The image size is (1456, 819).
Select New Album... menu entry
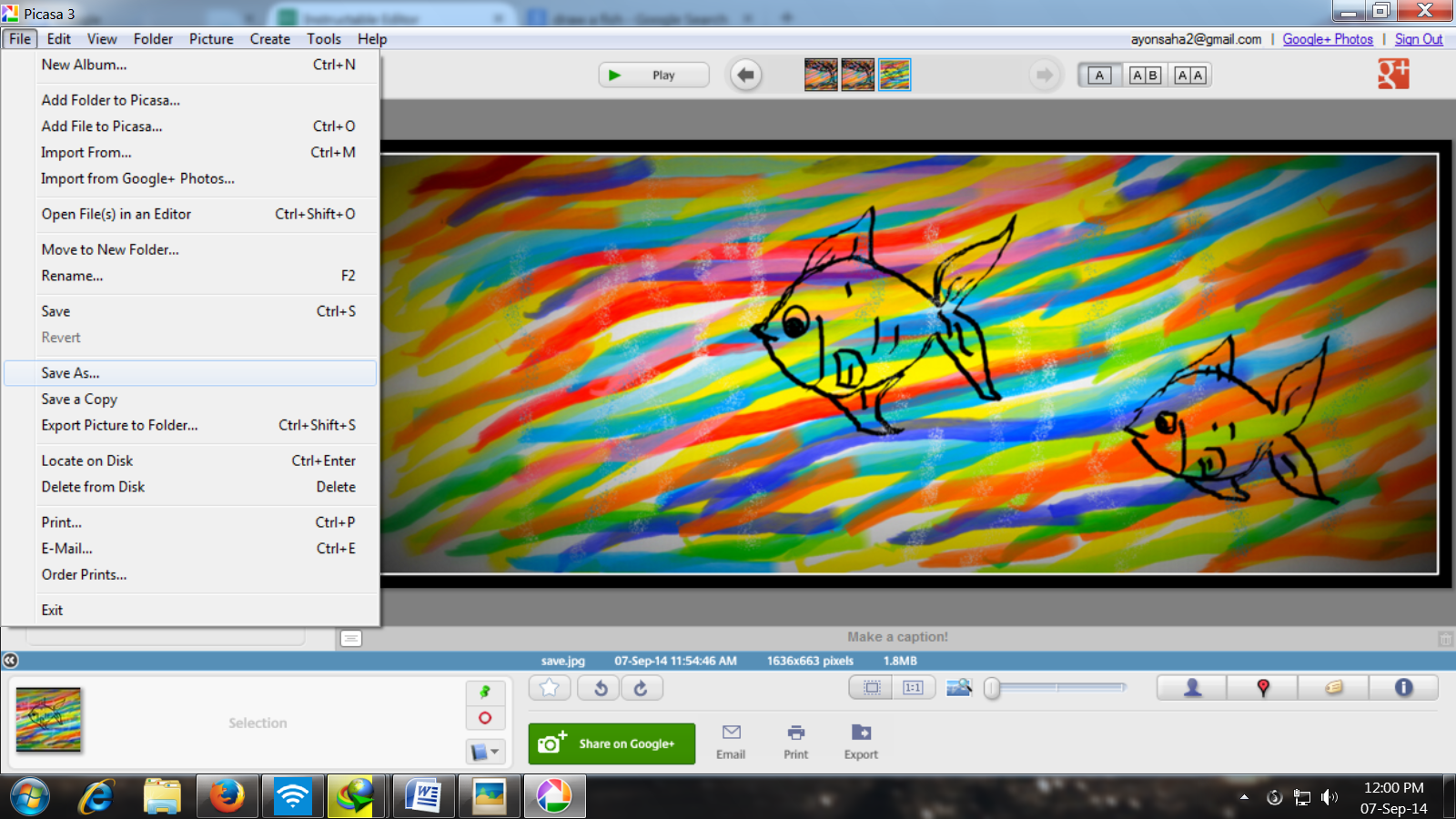pyautogui.click(x=190, y=65)
